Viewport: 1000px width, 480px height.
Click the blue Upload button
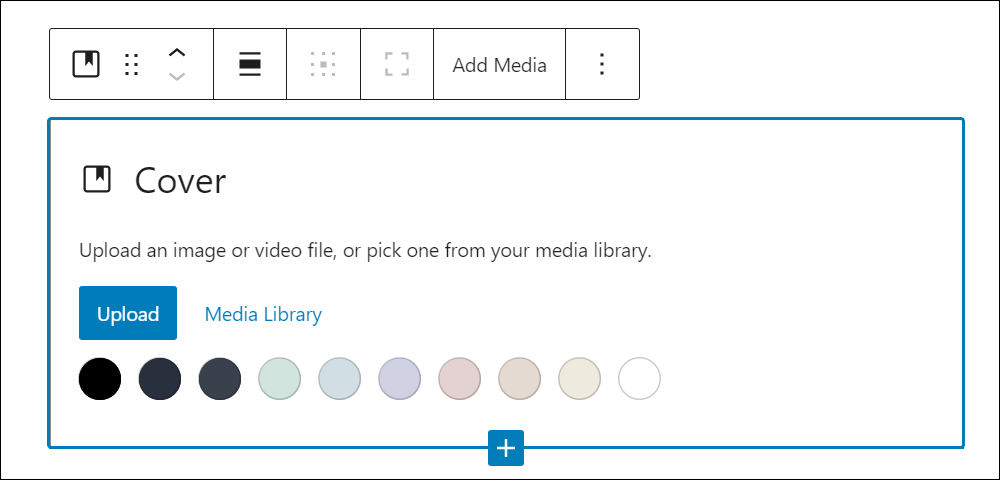[x=128, y=313]
